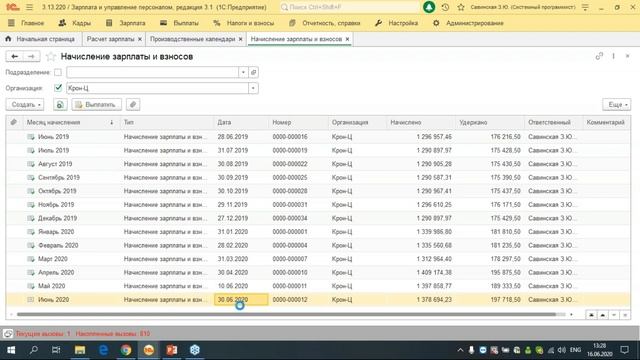Open Windows Start menu

[11, 350]
